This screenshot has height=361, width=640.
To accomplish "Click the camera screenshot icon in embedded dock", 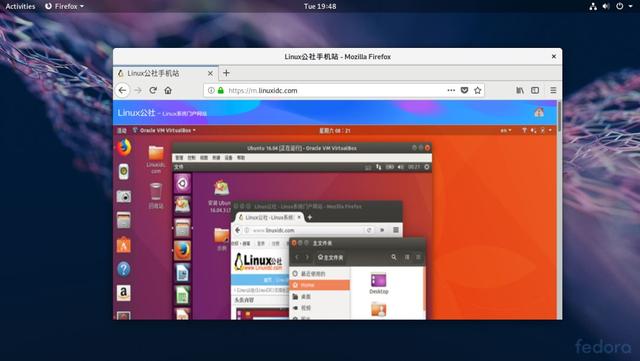I will tap(124, 196).
